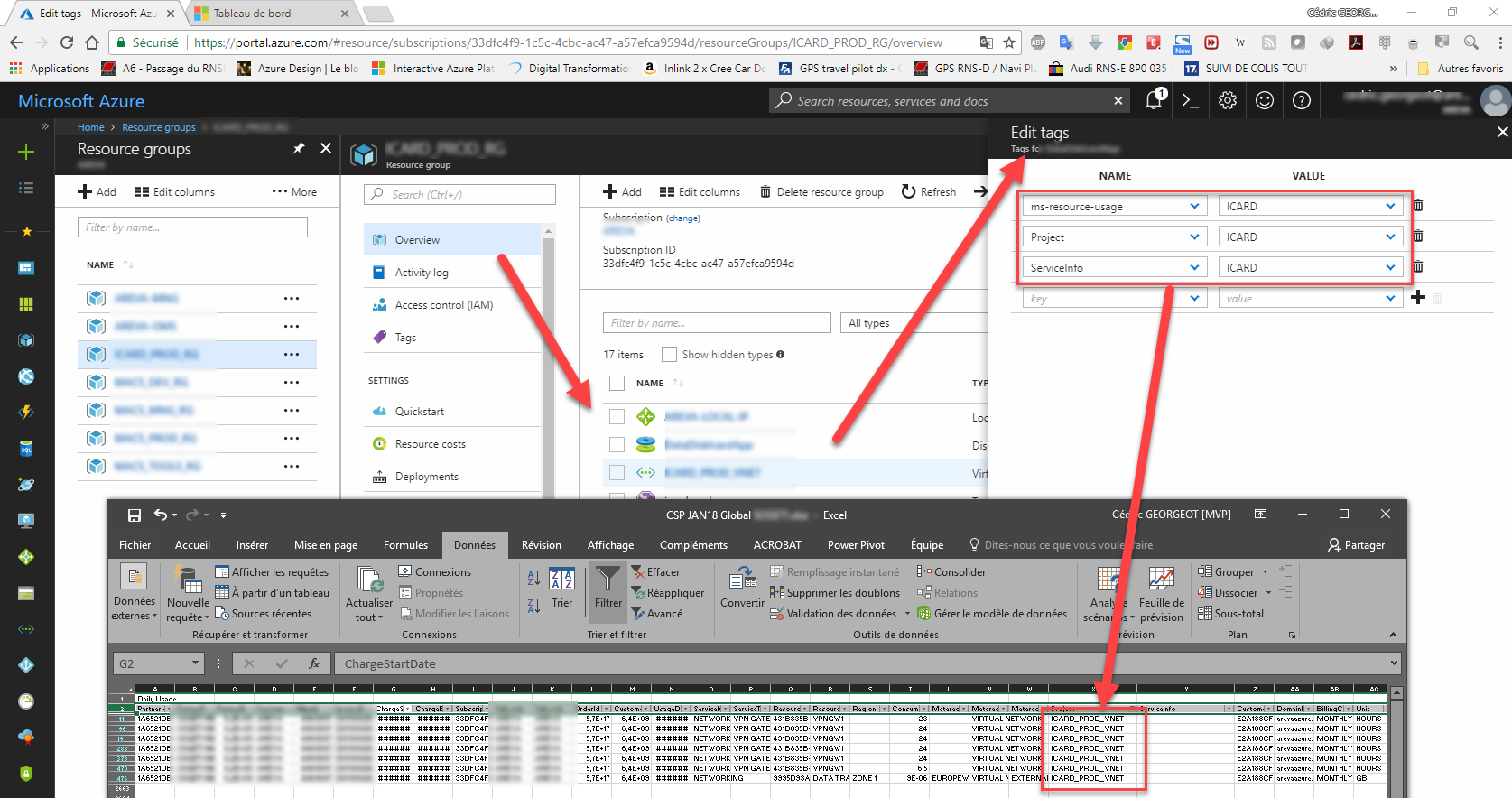Check second resource row checkbox

click(x=617, y=444)
